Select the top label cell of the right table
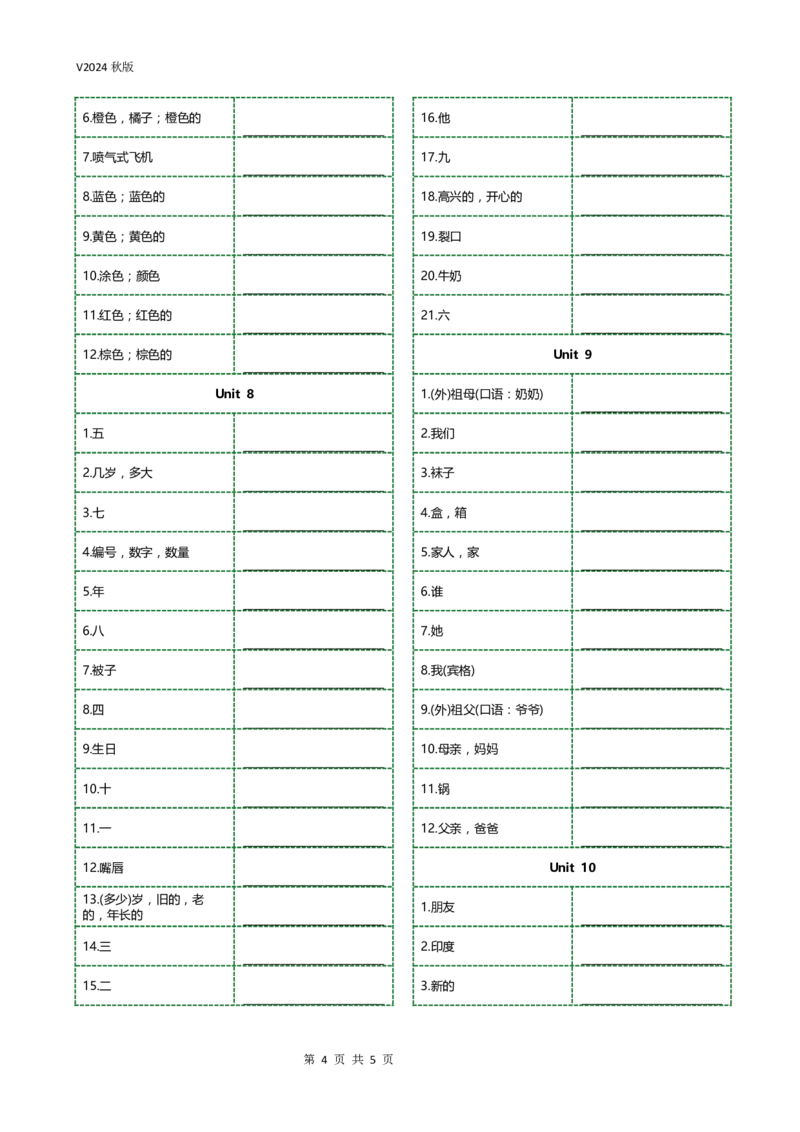Viewport: 800px width, 1132px height. point(491,117)
